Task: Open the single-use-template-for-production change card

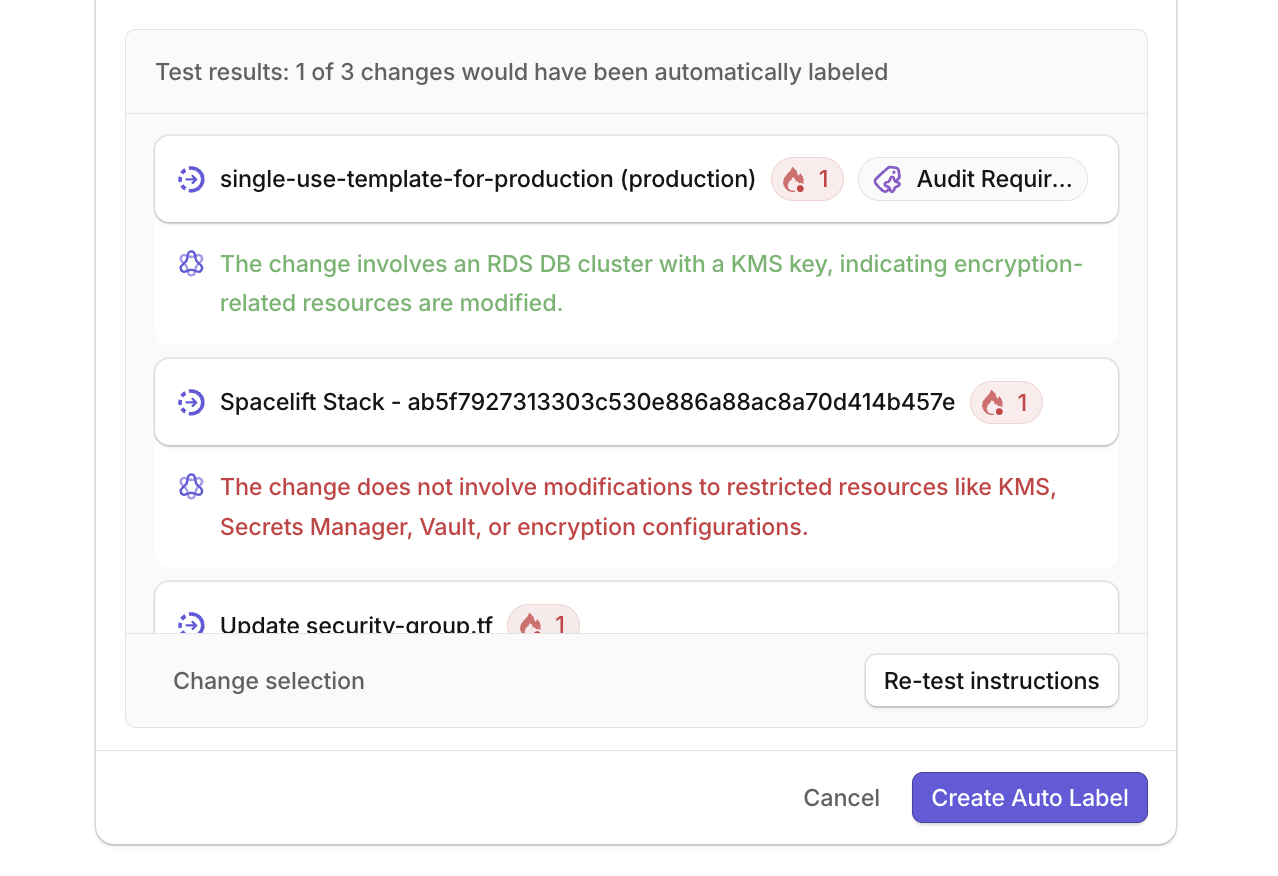Action: click(487, 179)
